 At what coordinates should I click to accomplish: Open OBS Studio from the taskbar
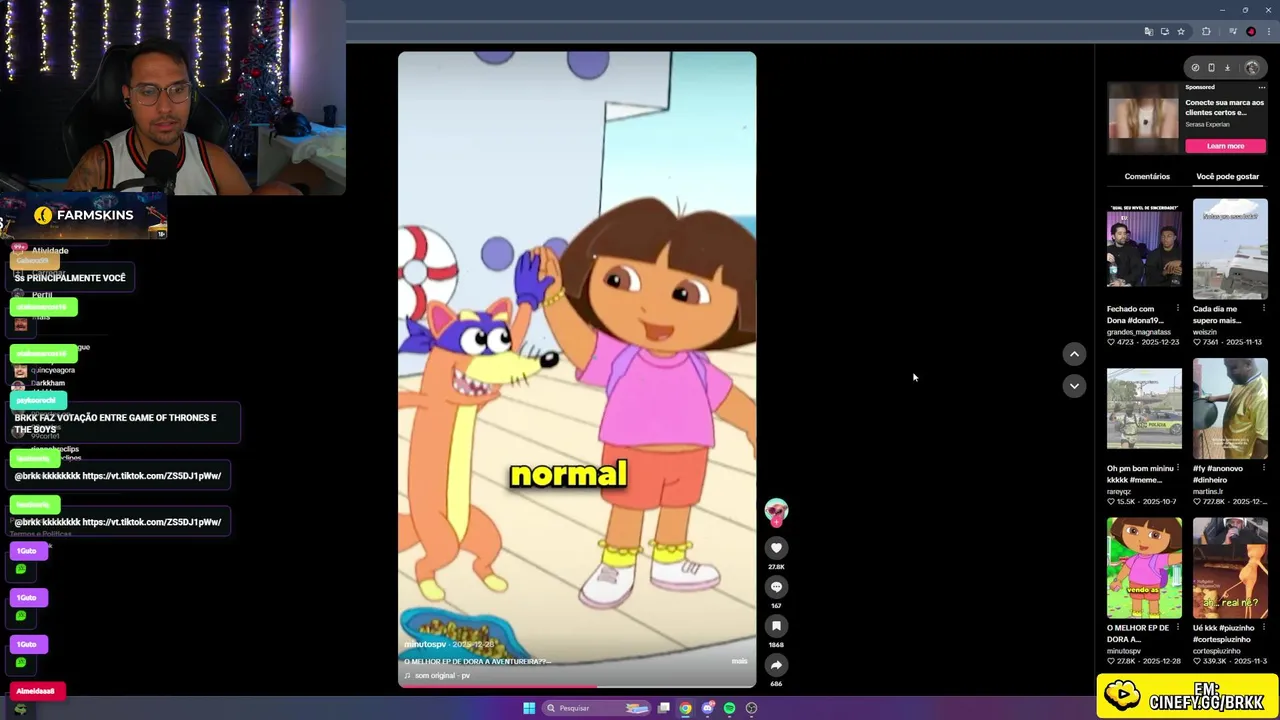click(751, 708)
